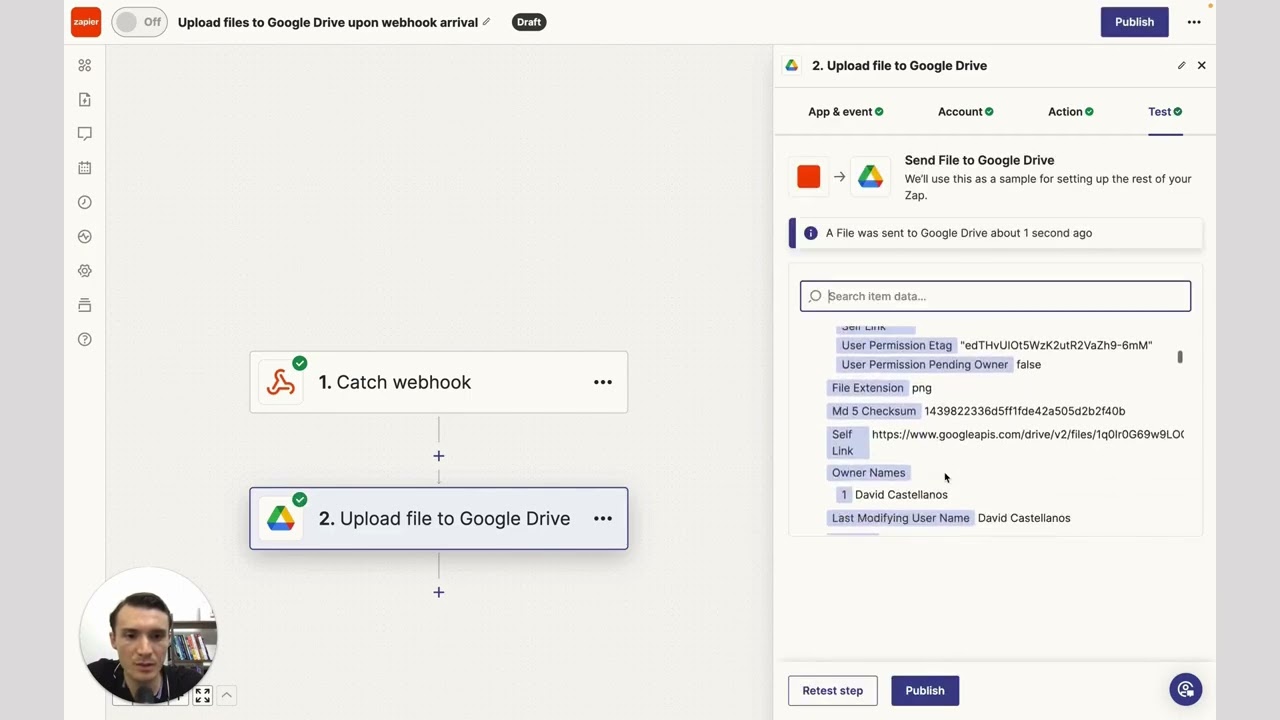Screen dimensions: 1280x720
Task: Click the 'A File was sent' notice text
Action: [959, 233]
